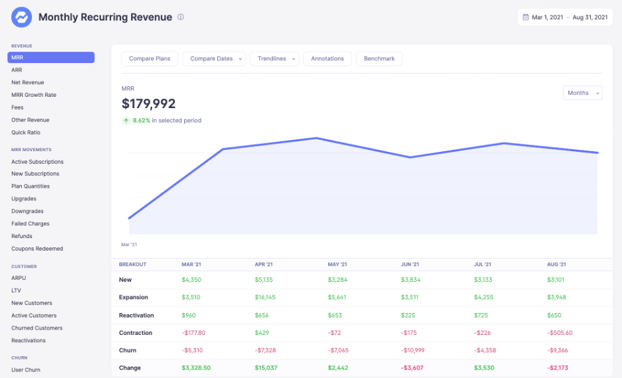Screen dimensions: 622x378
Task: Click the Compare Plans button
Action: [x=150, y=59]
